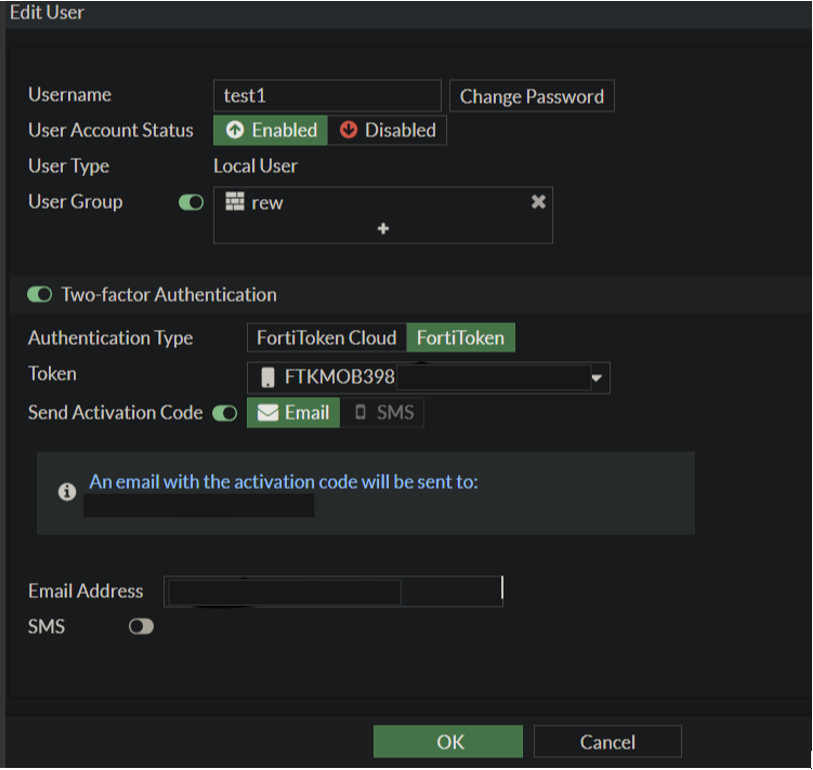
Task: Click the red down-arrow Disabled icon
Action: point(348,130)
